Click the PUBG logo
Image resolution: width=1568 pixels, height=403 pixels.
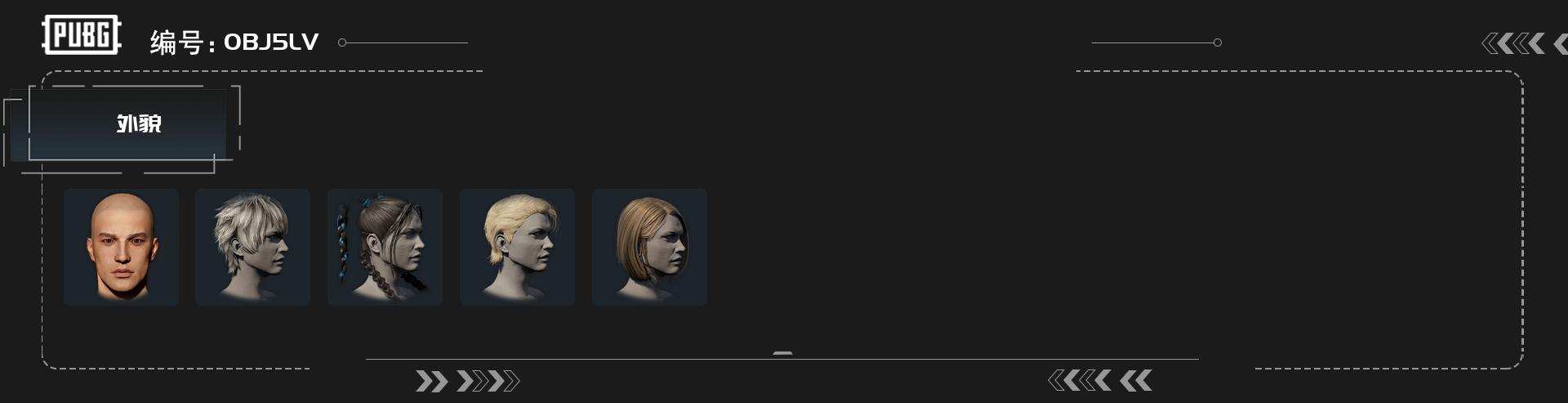81,35
